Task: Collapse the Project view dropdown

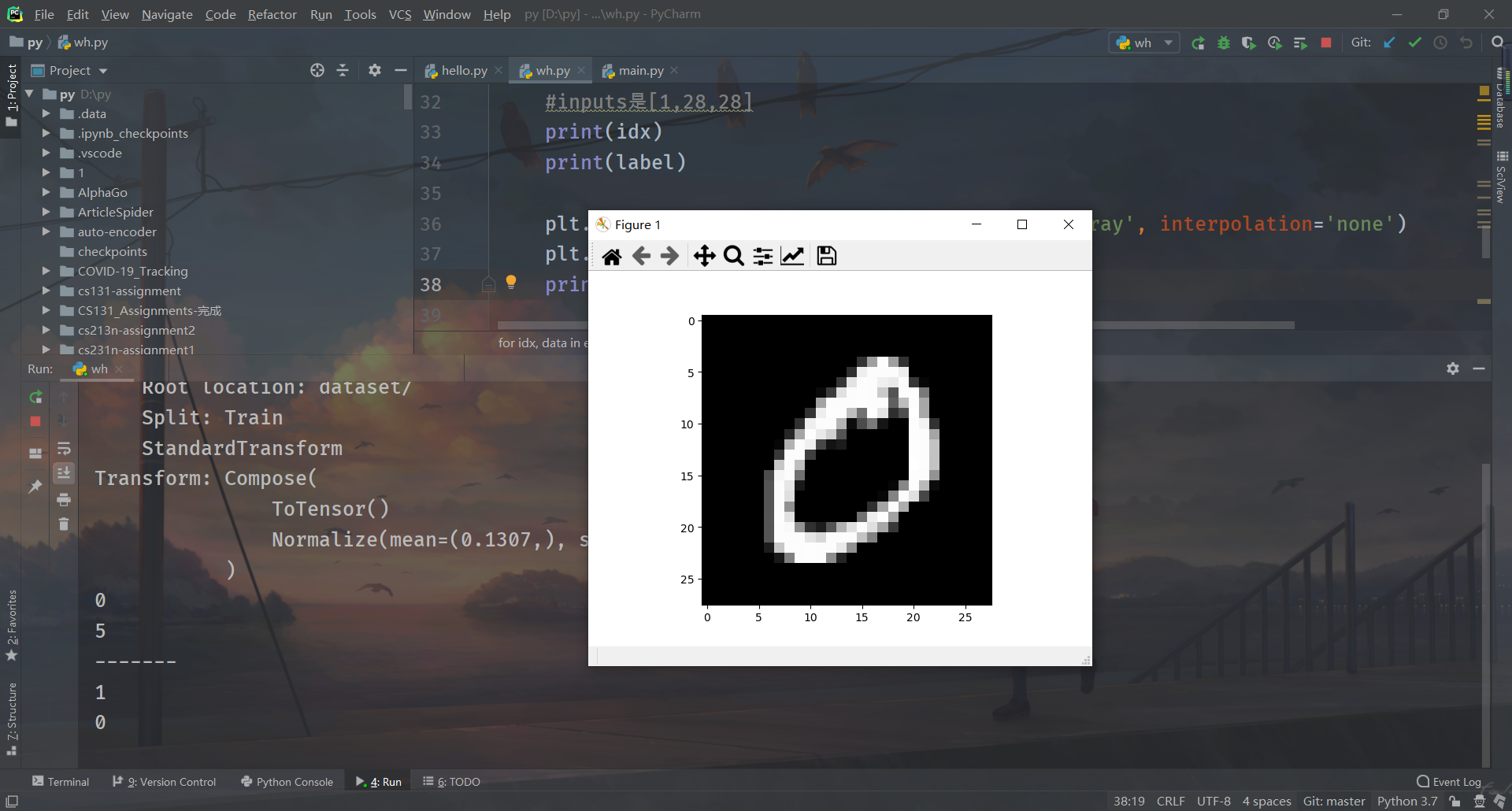Action: coord(103,70)
